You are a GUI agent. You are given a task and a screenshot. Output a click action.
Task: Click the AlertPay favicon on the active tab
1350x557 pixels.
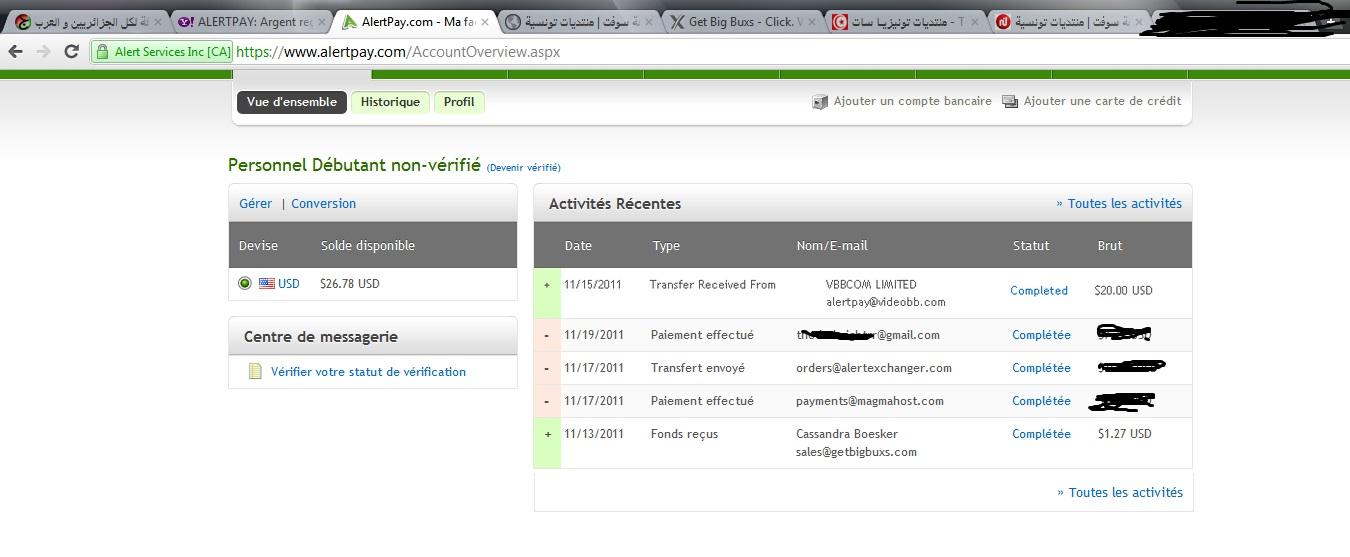(x=348, y=21)
